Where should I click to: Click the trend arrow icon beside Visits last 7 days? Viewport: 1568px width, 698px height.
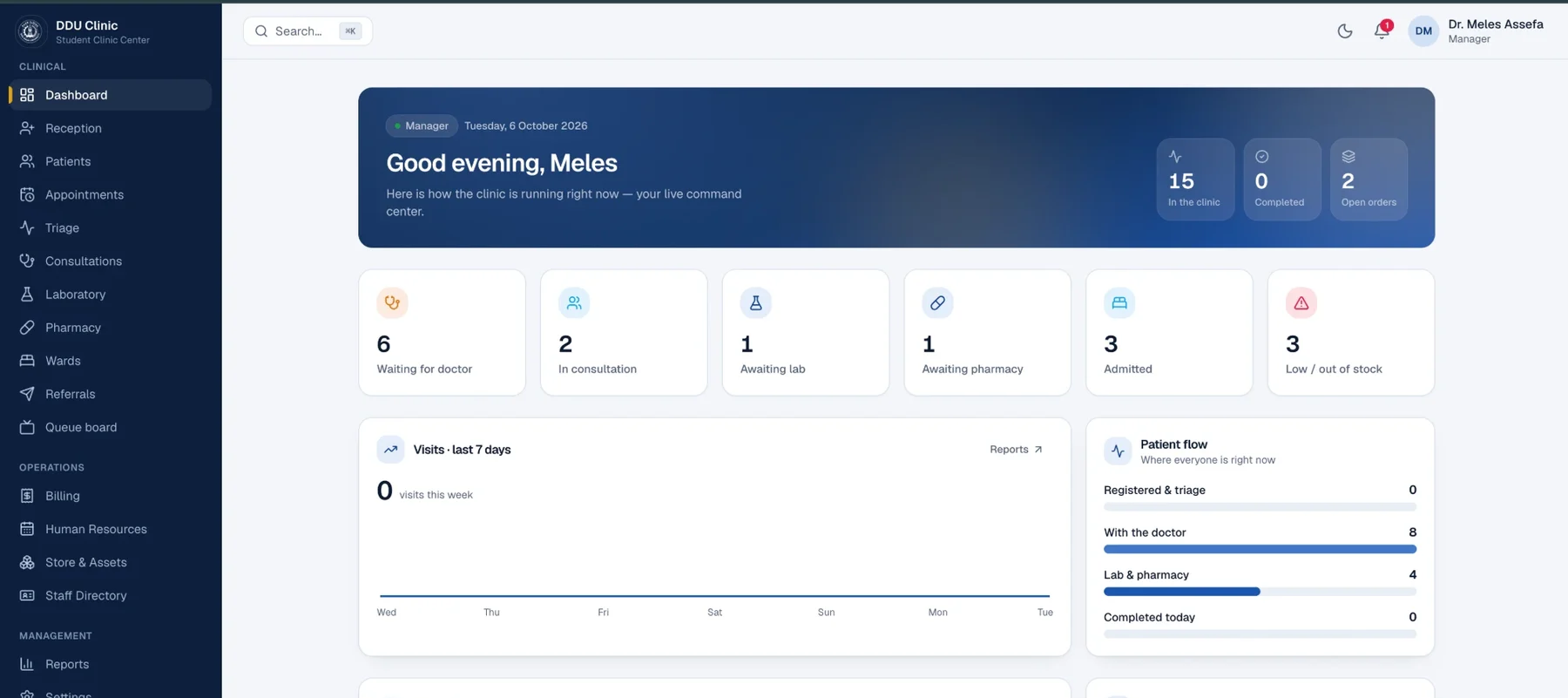click(x=390, y=450)
